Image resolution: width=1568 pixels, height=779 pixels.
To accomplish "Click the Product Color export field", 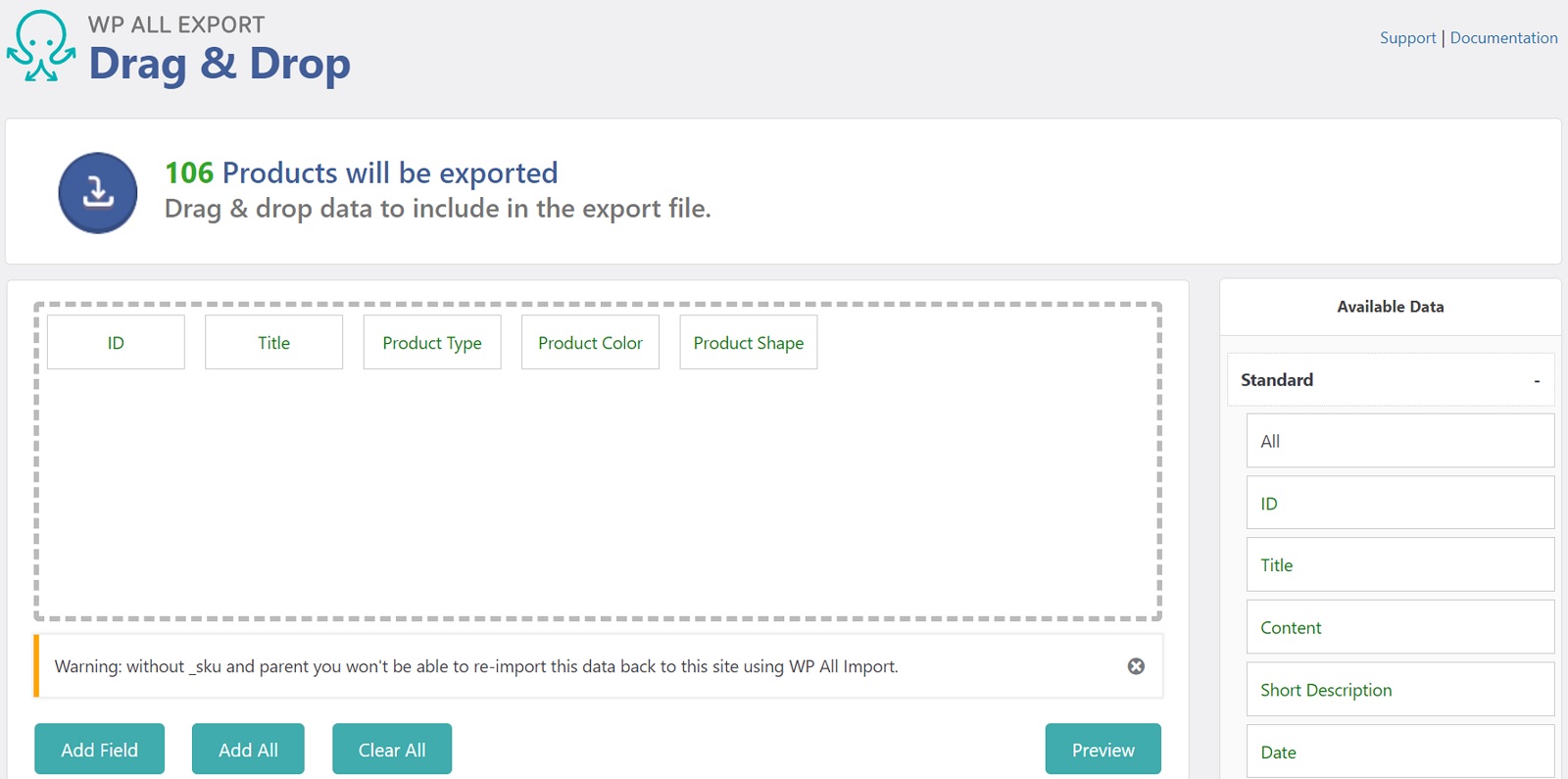I will [590, 343].
